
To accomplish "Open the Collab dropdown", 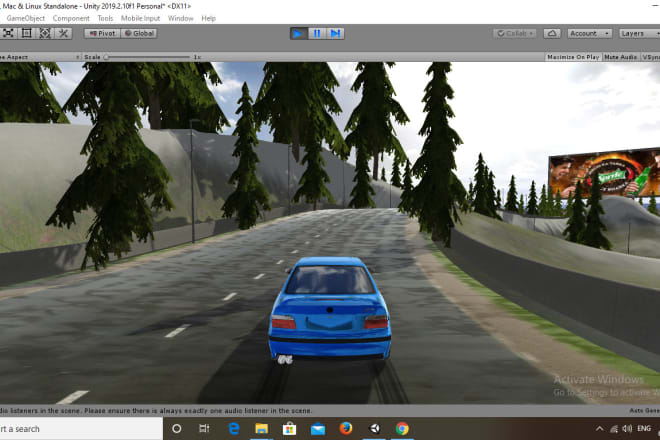I will tap(515, 33).
